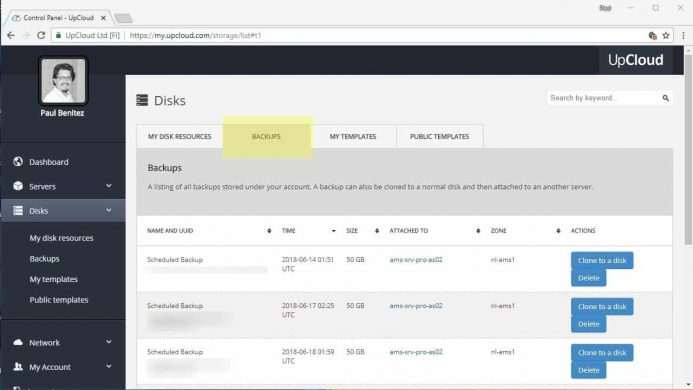This screenshot has height=390, width=693.
Task: Click the Disks heading icon
Action: pos(142,100)
